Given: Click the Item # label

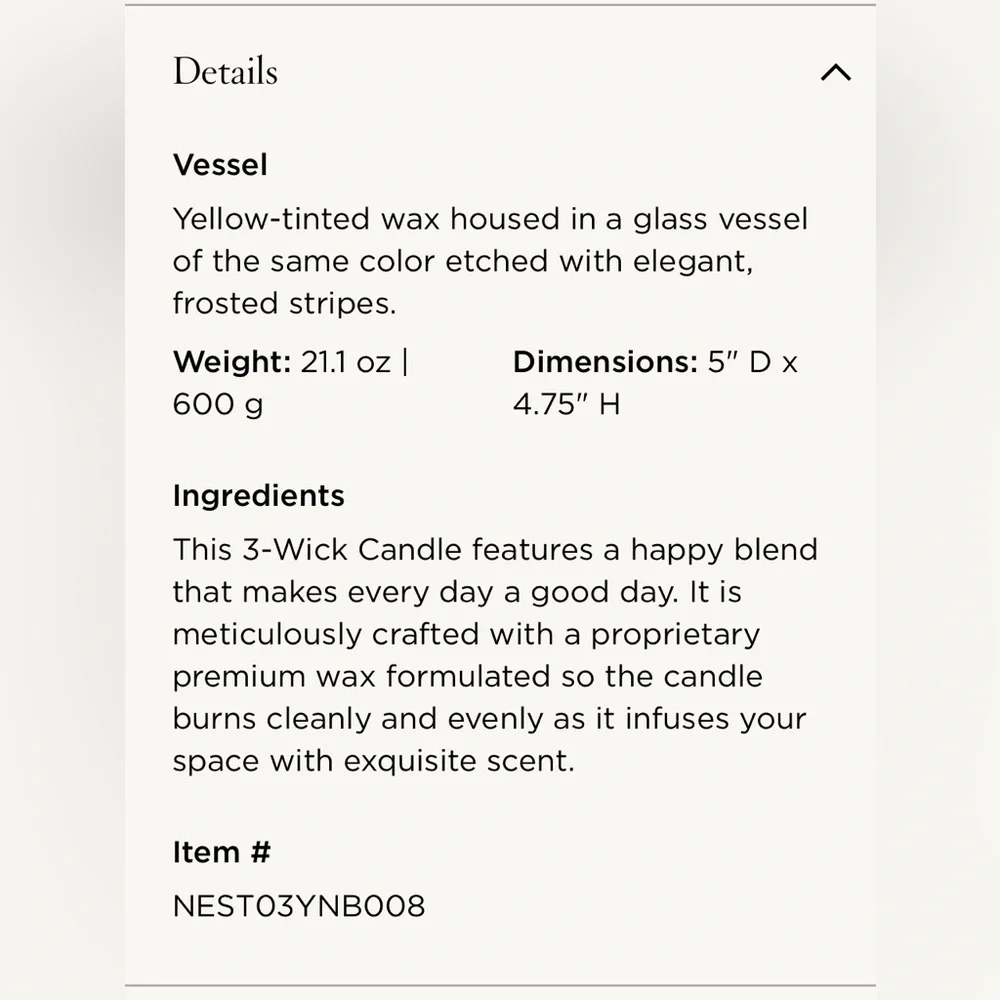Looking at the screenshot, I should [x=221, y=853].
